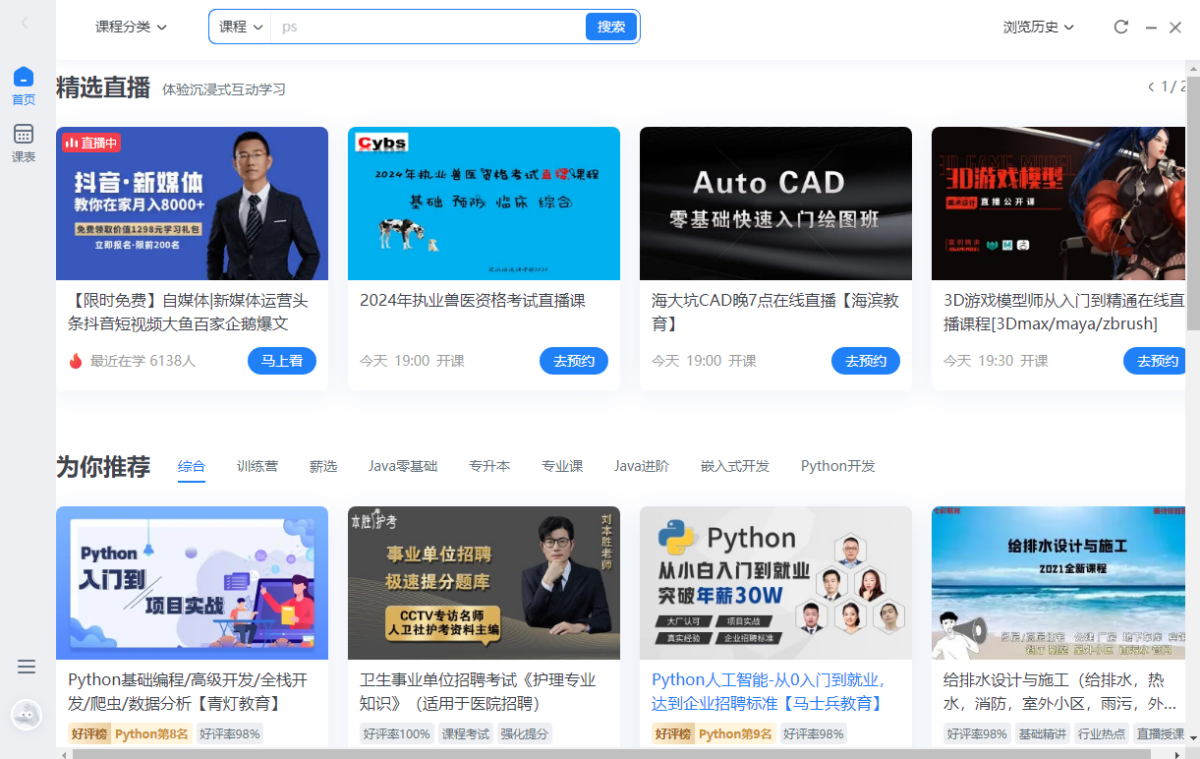Click 马上看 on the 抖音新媒体 course
This screenshot has width=1200, height=759.
282,361
